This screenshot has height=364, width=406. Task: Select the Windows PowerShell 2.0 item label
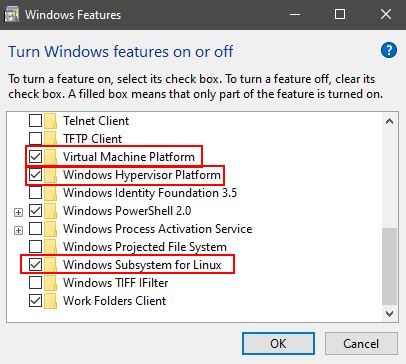click(x=127, y=211)
